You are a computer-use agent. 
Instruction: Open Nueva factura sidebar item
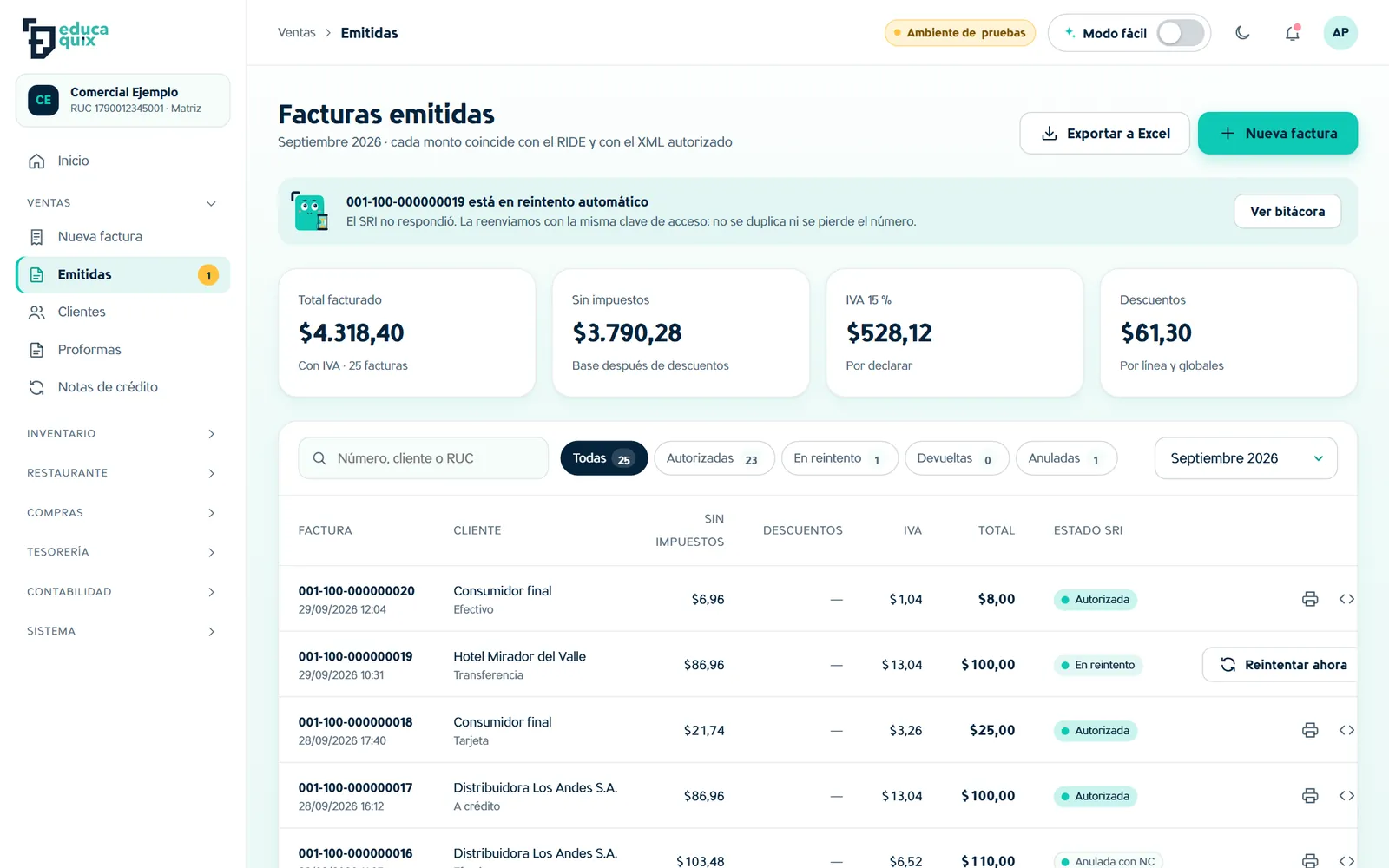[122, 236]
